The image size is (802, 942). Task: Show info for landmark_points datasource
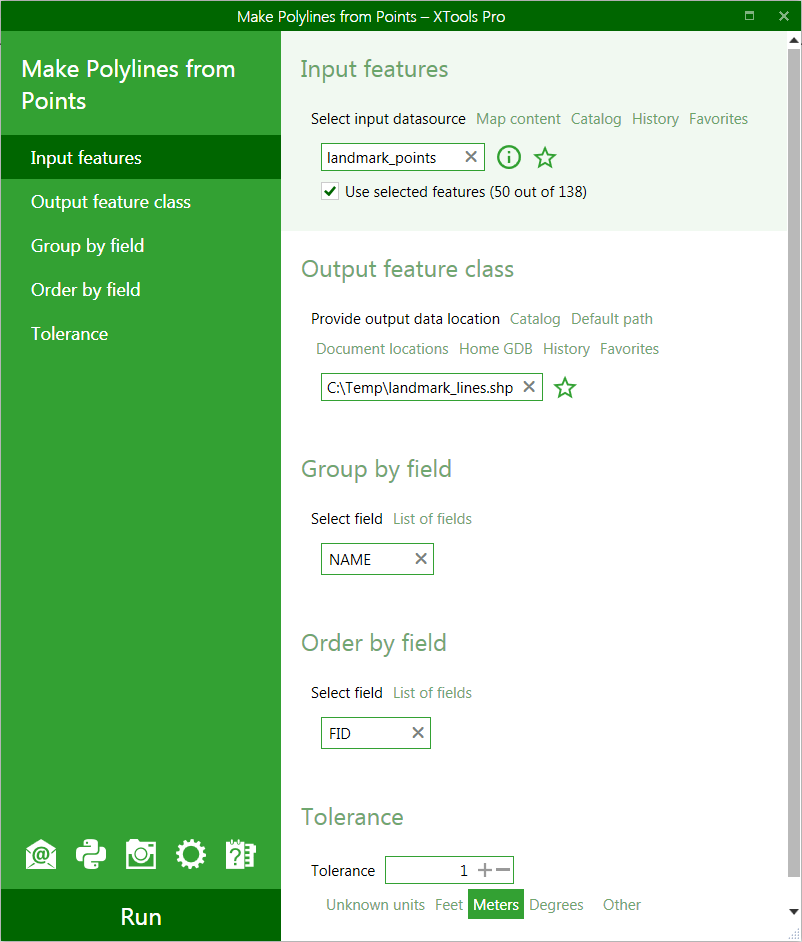(508, 157)
